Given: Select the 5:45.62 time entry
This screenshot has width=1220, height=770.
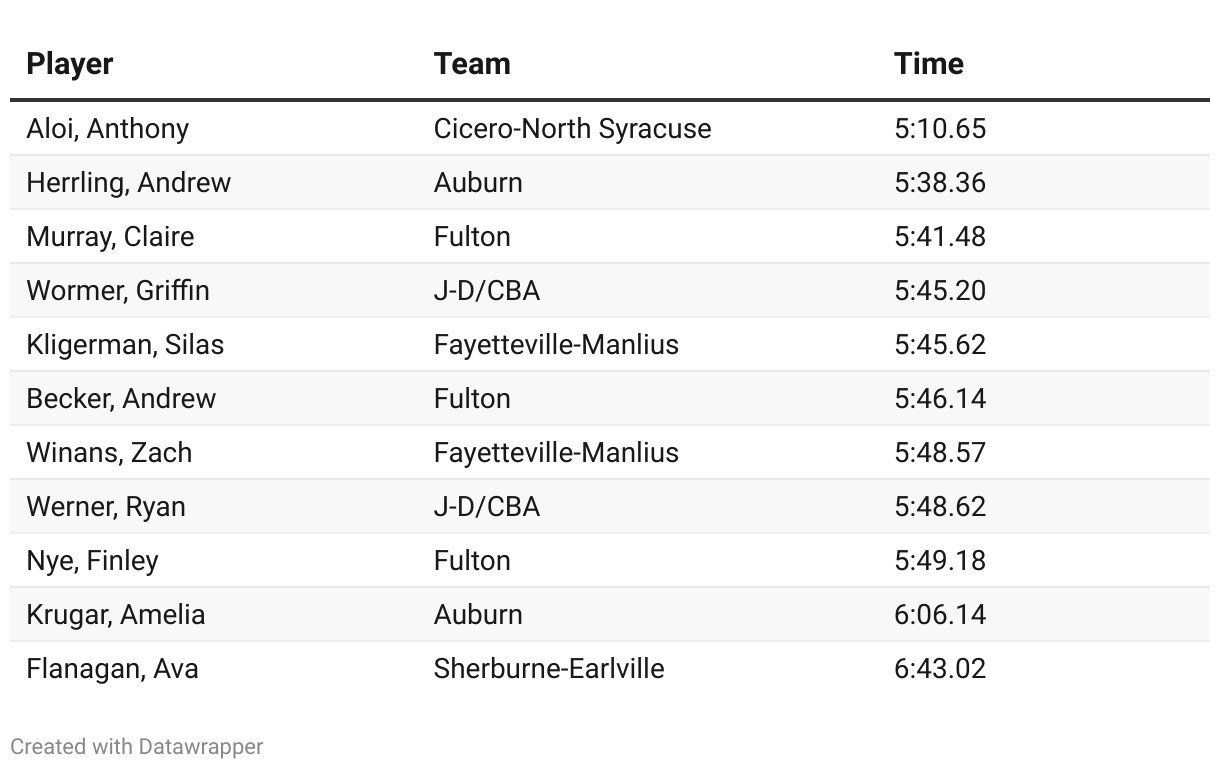Looking at the screenshot, I should point(940,345).
